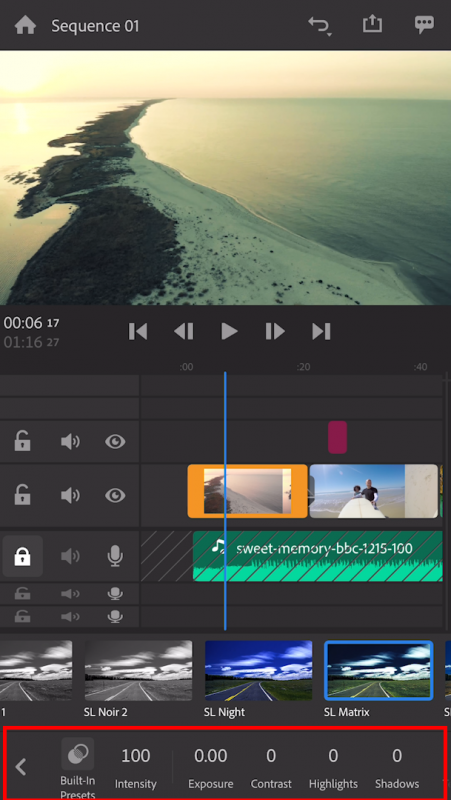Go to the Home screen icon
The image size is (451, 800).
[x=25, y=25]
